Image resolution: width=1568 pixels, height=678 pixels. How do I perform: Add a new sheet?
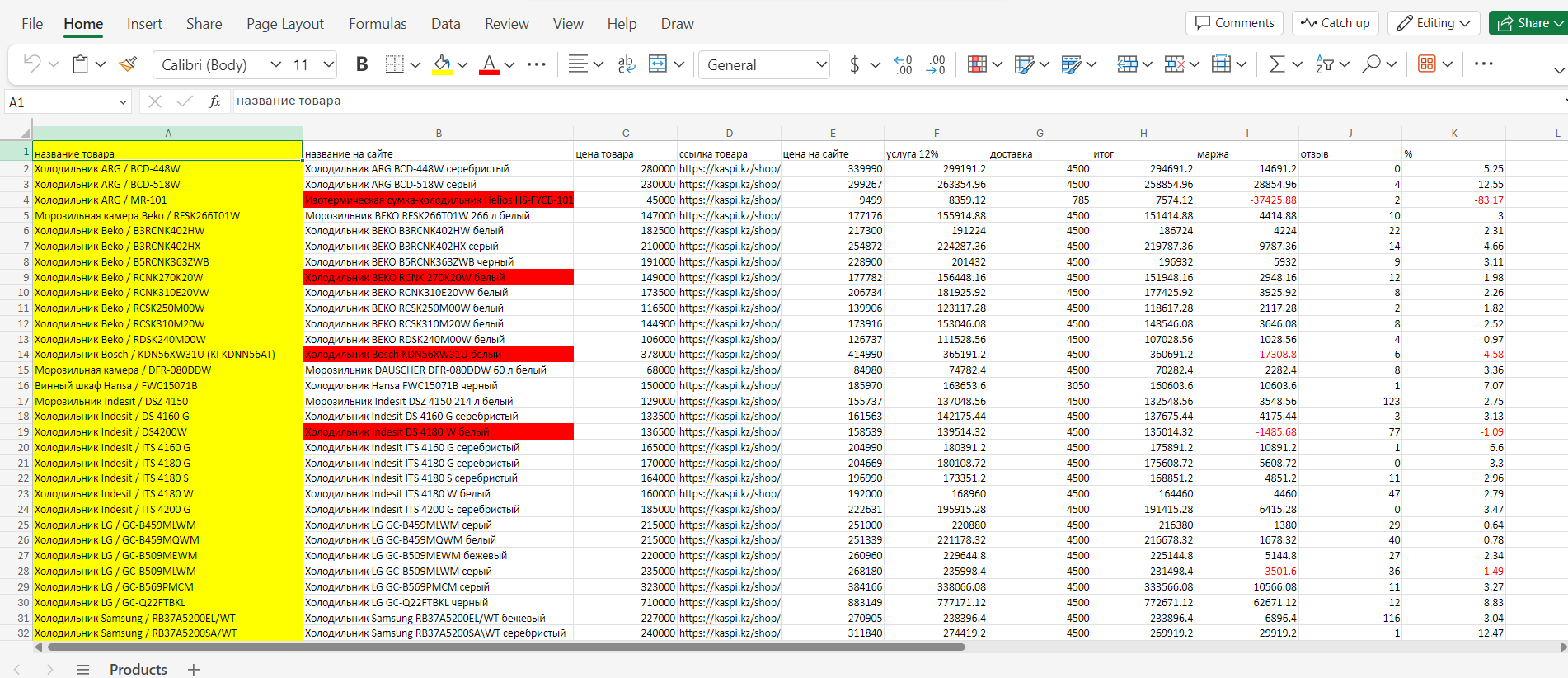[x=194, y=669]
